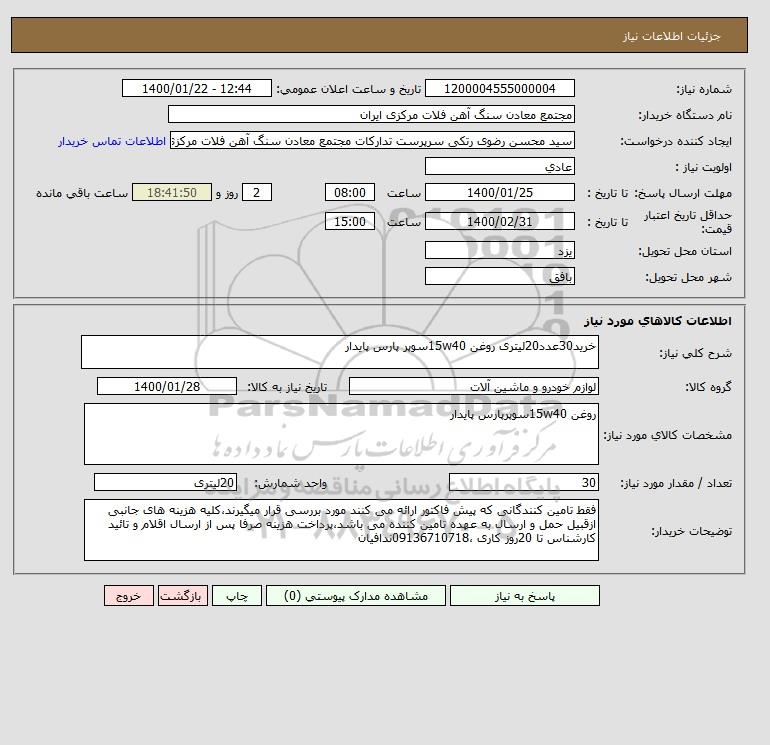Click the ایجاد کننده درخواست label
Viewport: 770px width, 745px height.
(x=676, y=141)
